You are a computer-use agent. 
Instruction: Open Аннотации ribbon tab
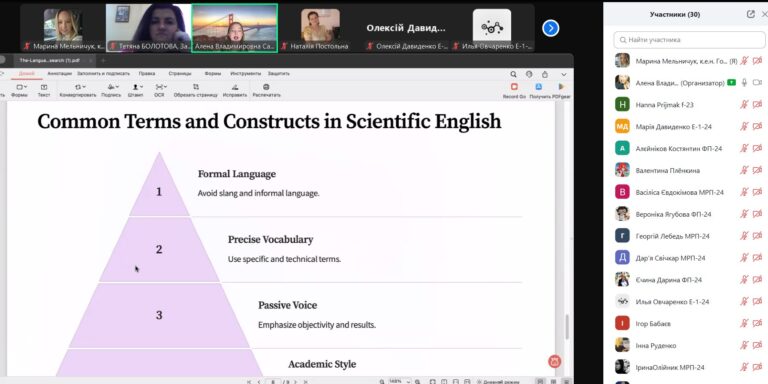[59, 73]
